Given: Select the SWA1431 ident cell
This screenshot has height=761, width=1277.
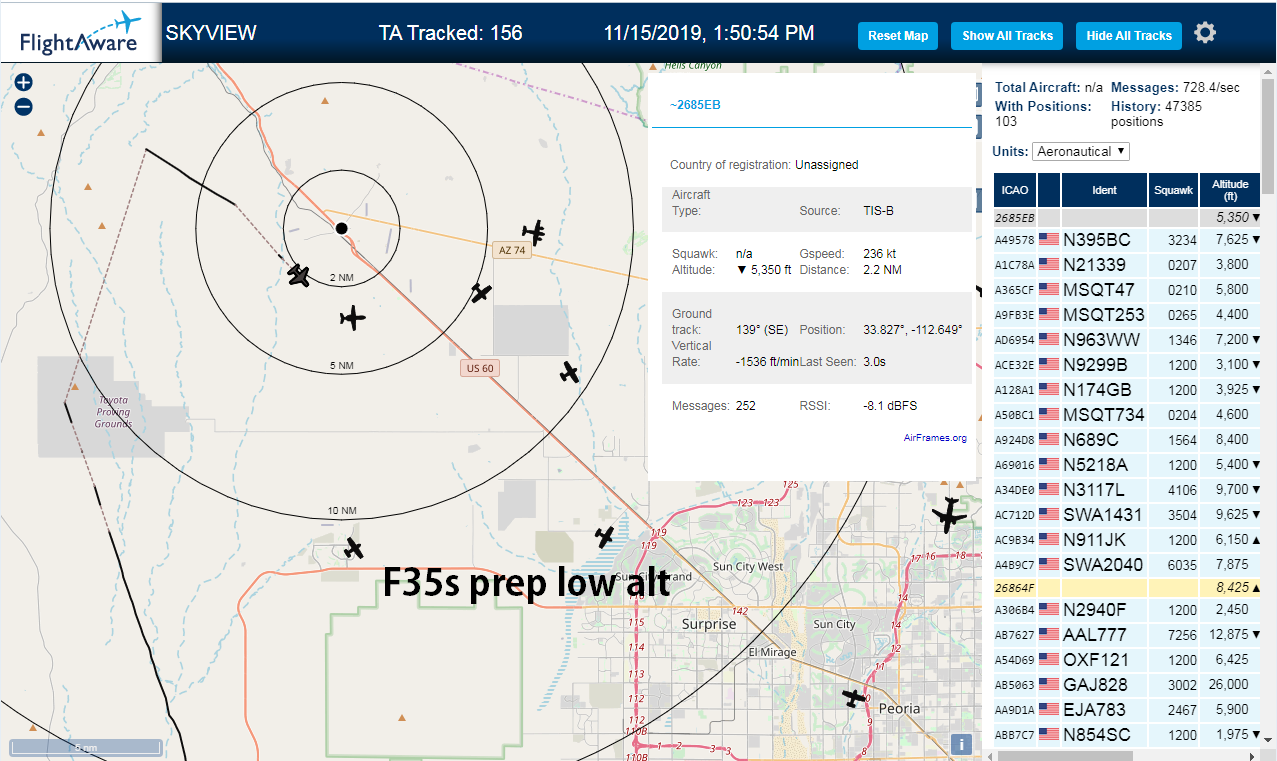Looking at the screenshot, I should [x=1104, y=514].
